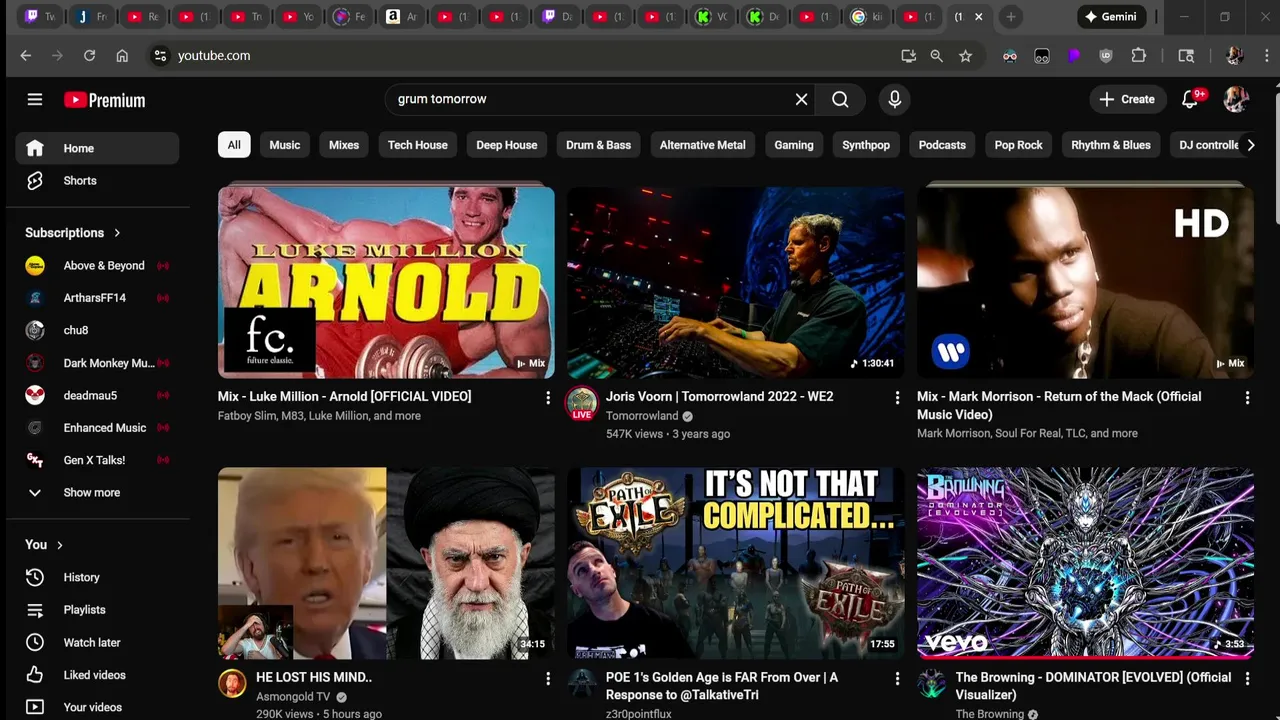Viewport: 1280px width, 720px height.
Task: Play the Path of Exile thumbnail
Action: 736,563
